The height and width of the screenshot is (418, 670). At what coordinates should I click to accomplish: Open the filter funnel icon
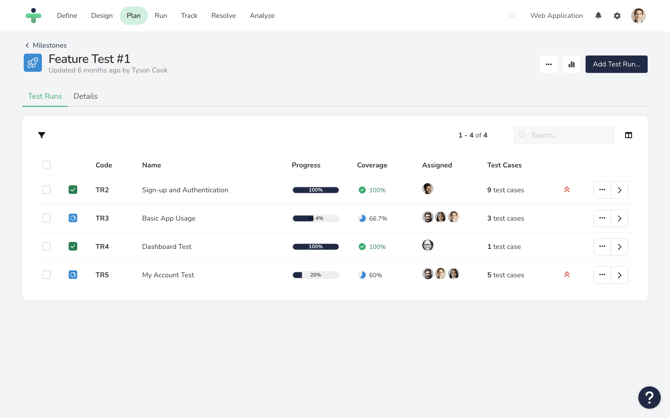(41, 135)
